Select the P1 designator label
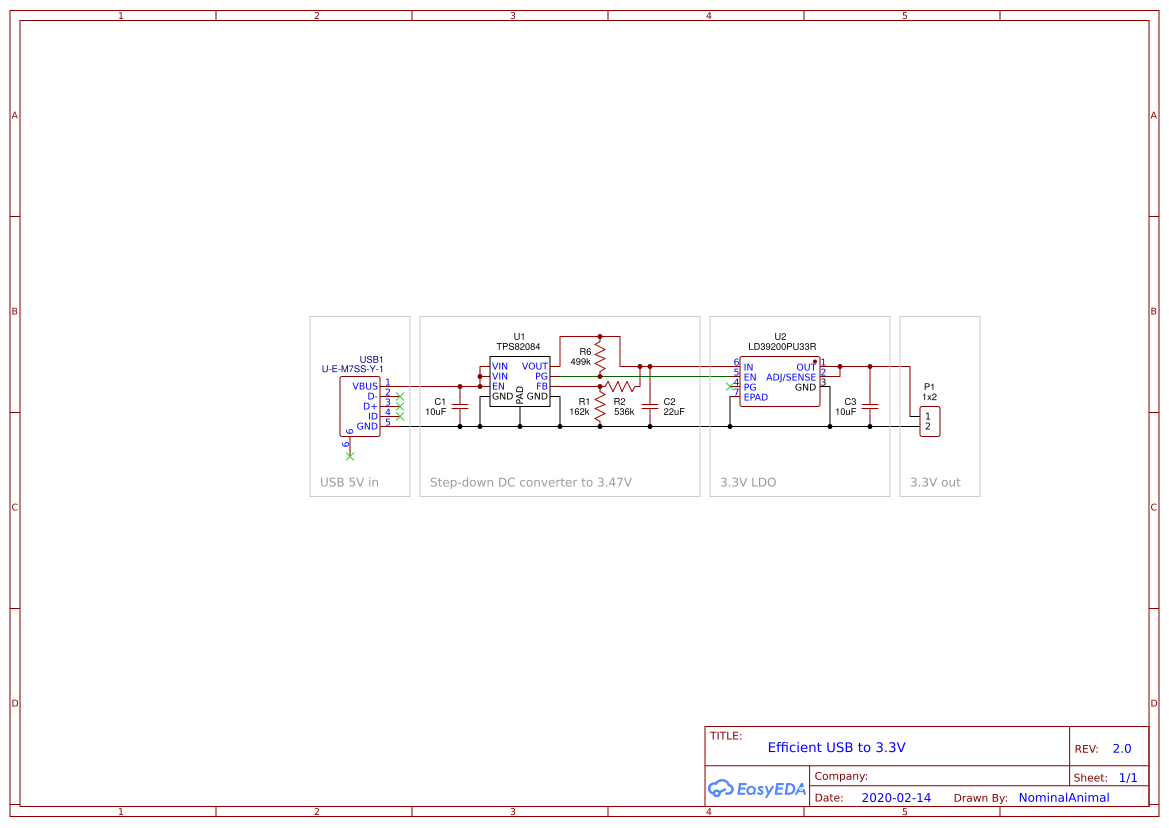The width and height of the screenshot is (1169, 828). [x=929, y=387]
